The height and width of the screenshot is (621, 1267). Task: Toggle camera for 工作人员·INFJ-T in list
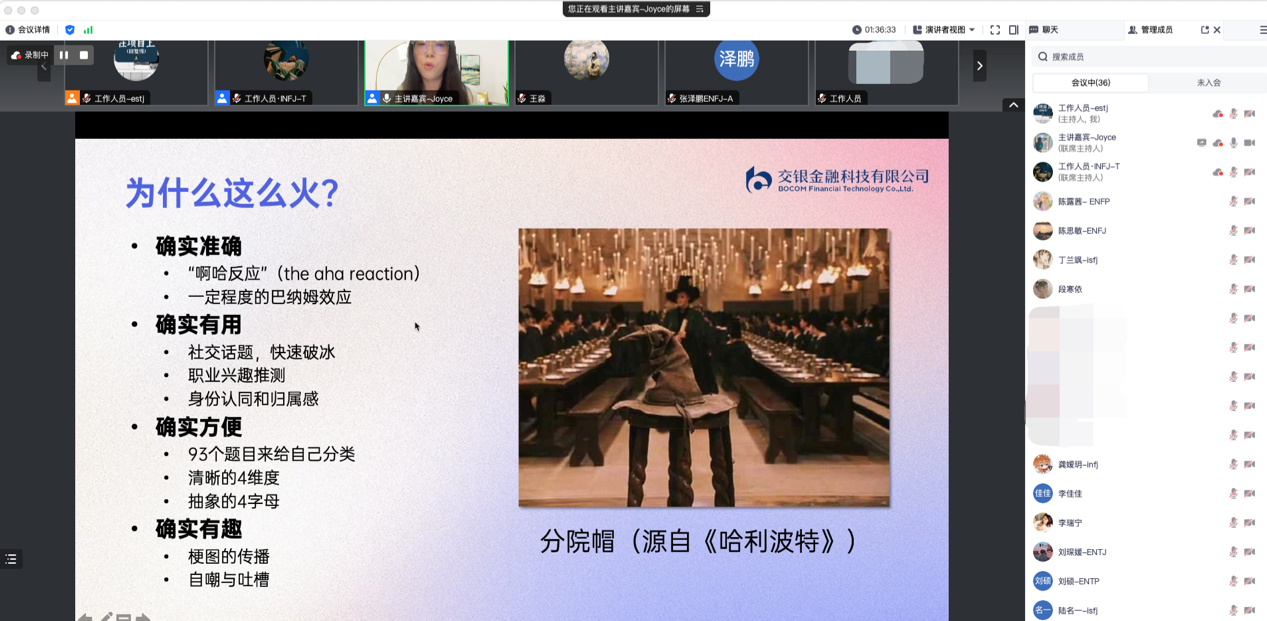(1250, 172)
